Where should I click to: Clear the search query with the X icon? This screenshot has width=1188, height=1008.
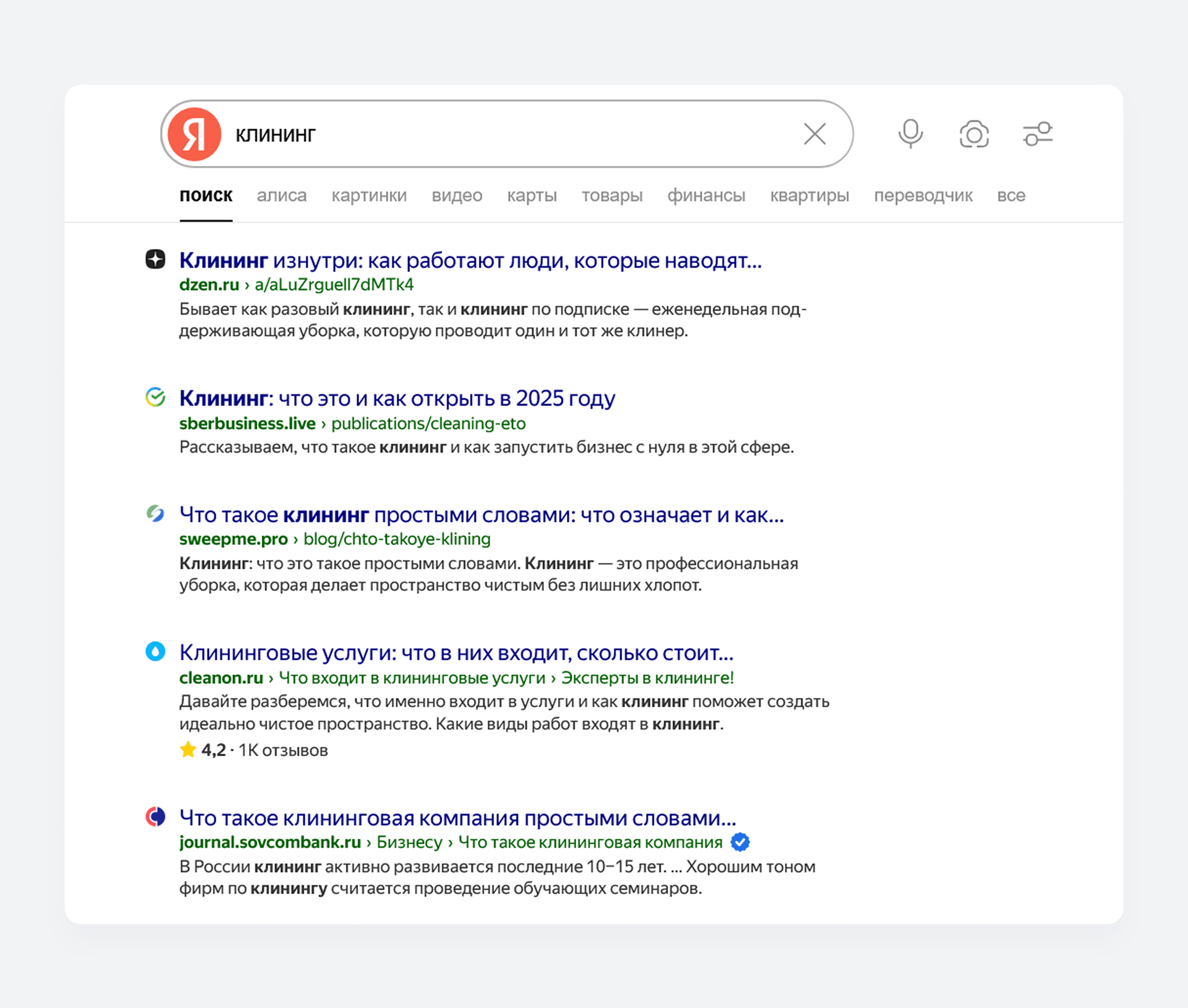[x=815, y=134]
